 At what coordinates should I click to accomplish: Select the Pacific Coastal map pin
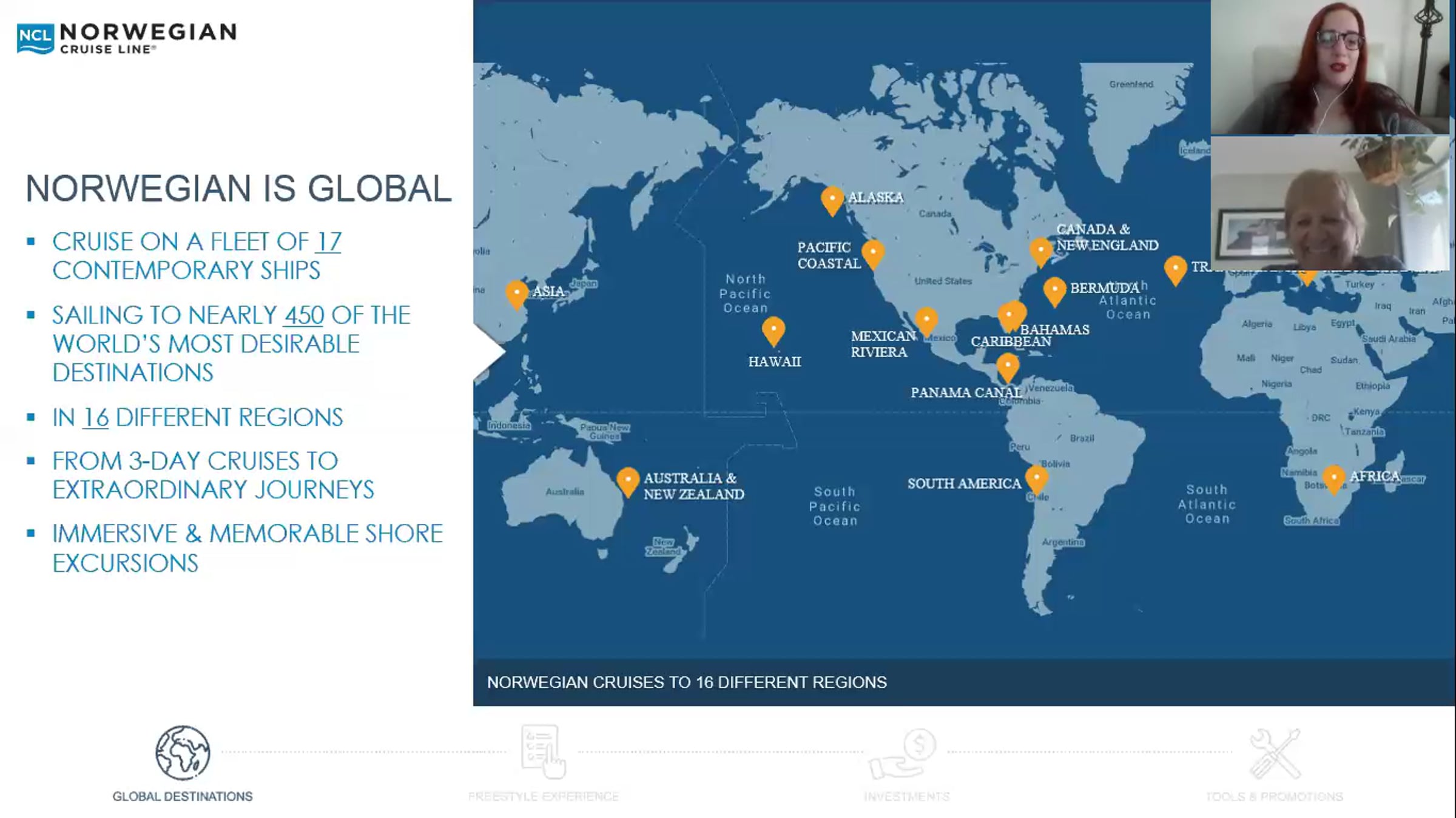tap(873, 255)
